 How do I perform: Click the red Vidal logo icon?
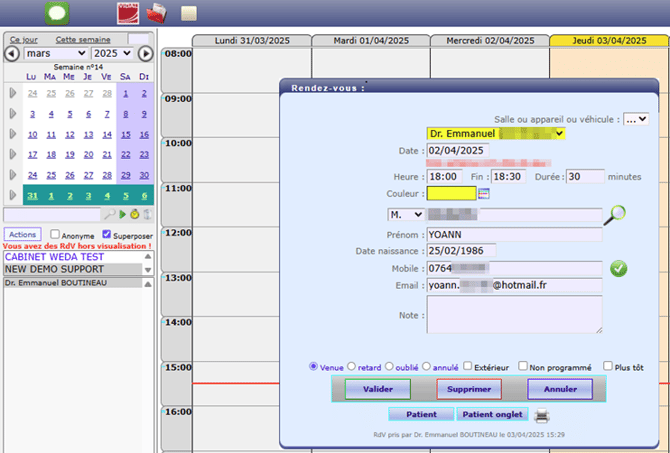tap(128, 13)
